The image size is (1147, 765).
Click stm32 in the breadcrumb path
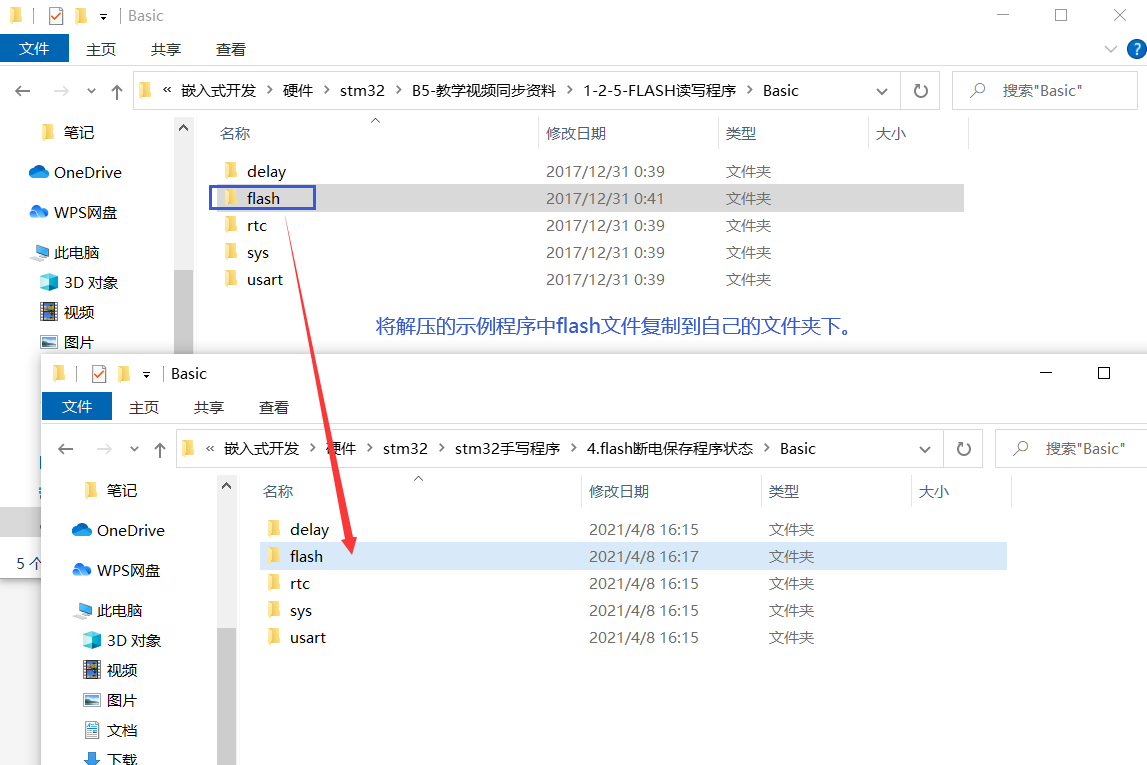point(362,90)
